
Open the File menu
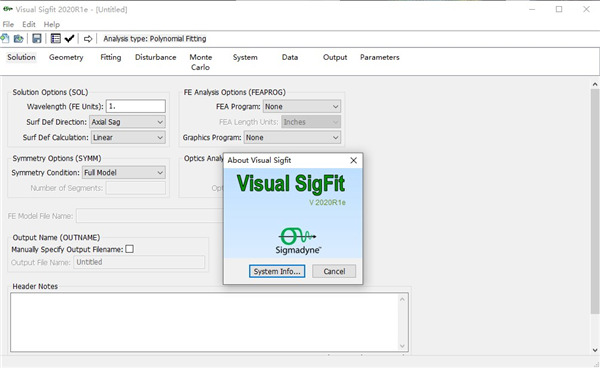coord(8,24)
